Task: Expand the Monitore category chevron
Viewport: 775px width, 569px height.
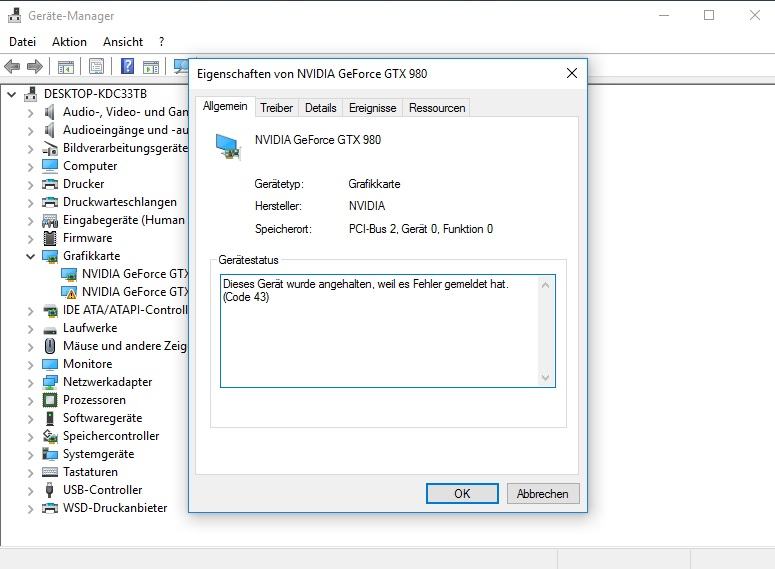Action: coord(31,364)
